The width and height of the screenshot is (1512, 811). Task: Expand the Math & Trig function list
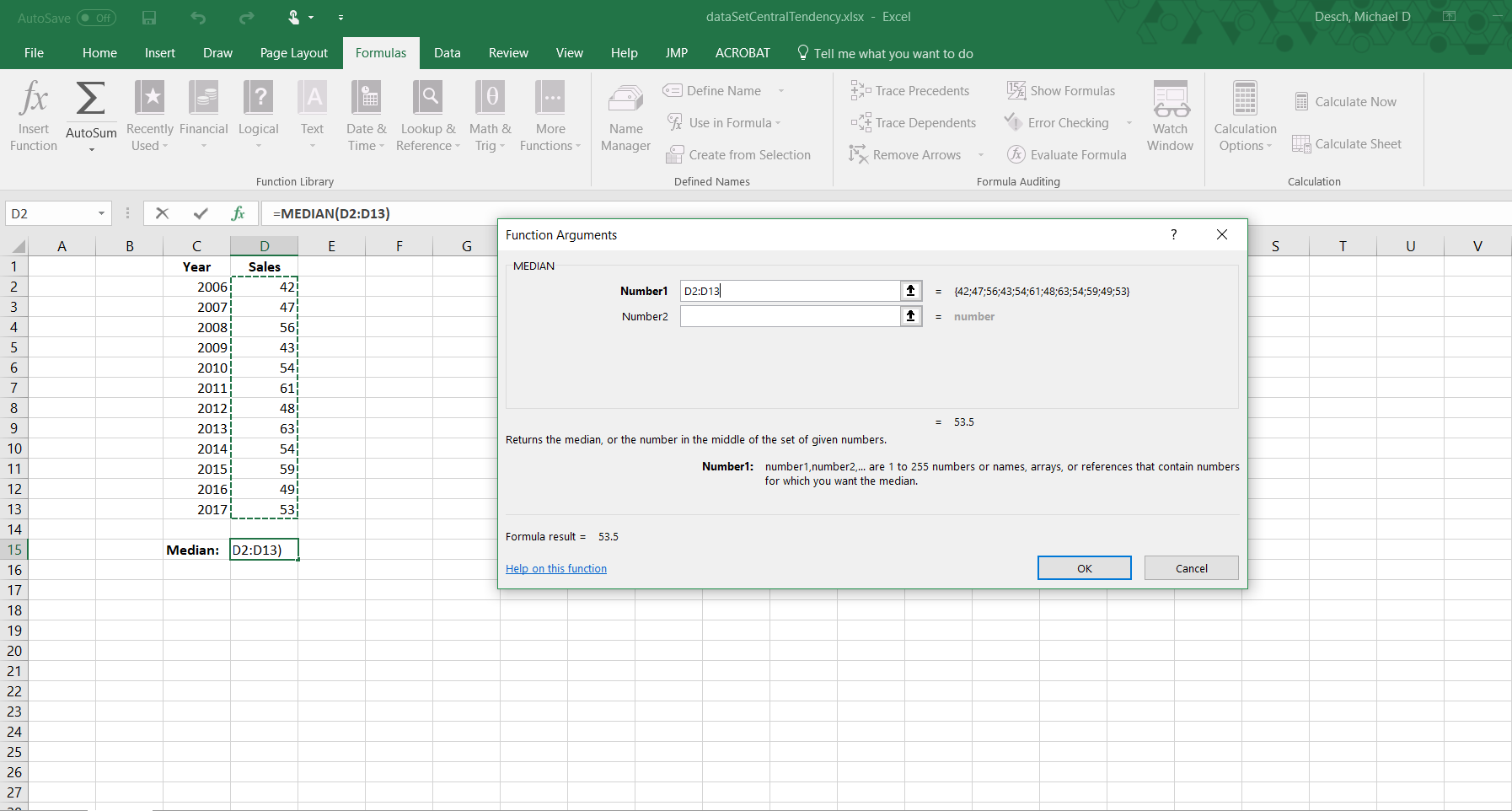coord(490,118)
